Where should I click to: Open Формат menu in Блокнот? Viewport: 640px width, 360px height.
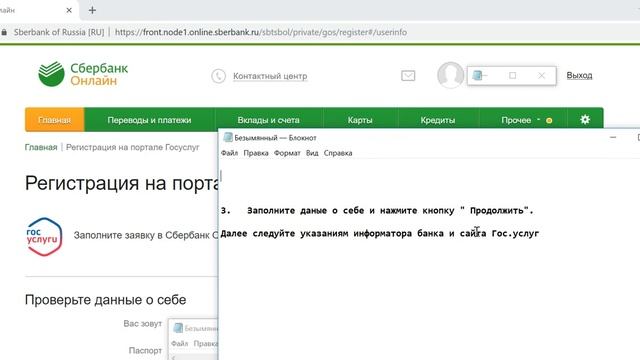click(287, 153)
